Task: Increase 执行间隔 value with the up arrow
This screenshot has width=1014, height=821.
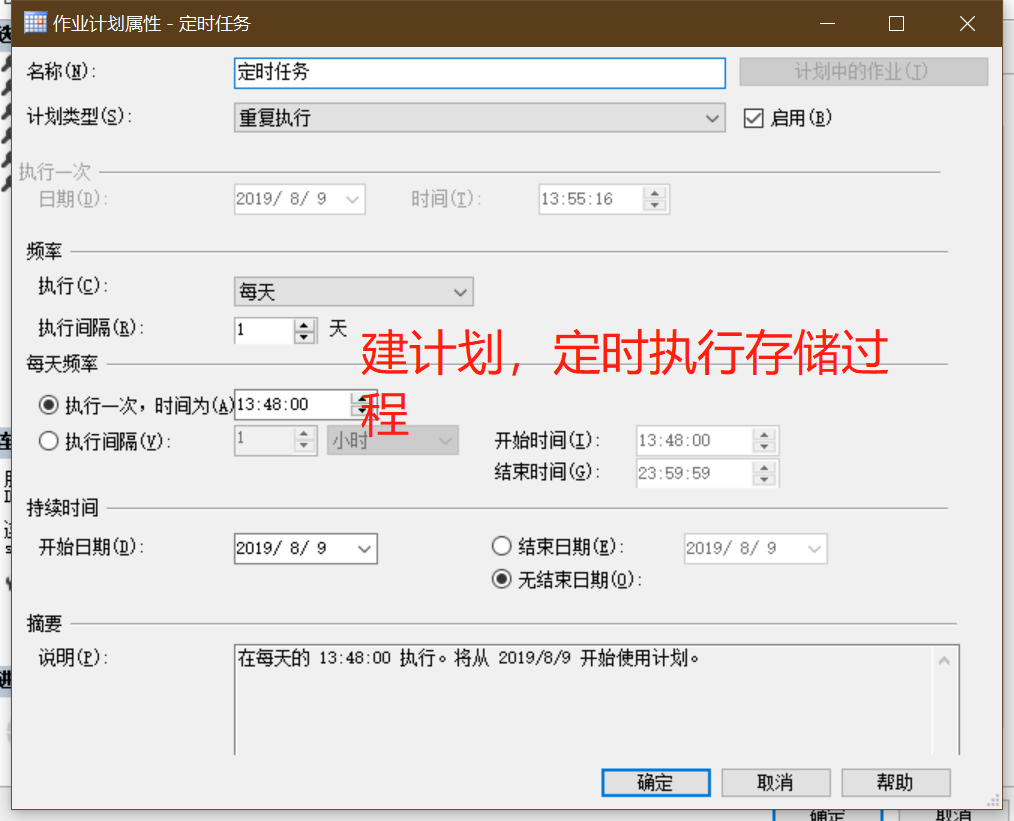Action: tap(304, 326)
